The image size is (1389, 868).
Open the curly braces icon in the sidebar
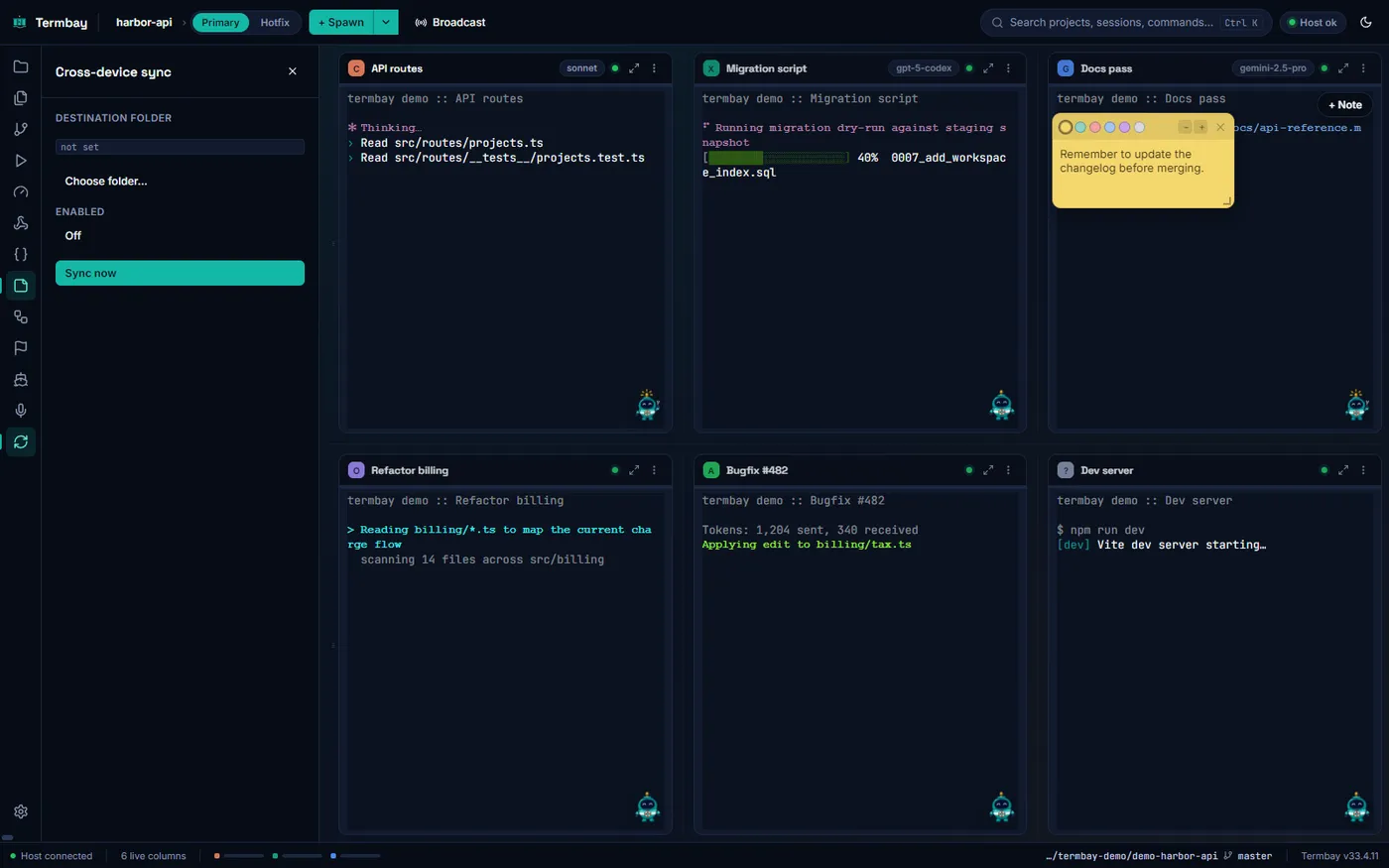tap(21, 254)
